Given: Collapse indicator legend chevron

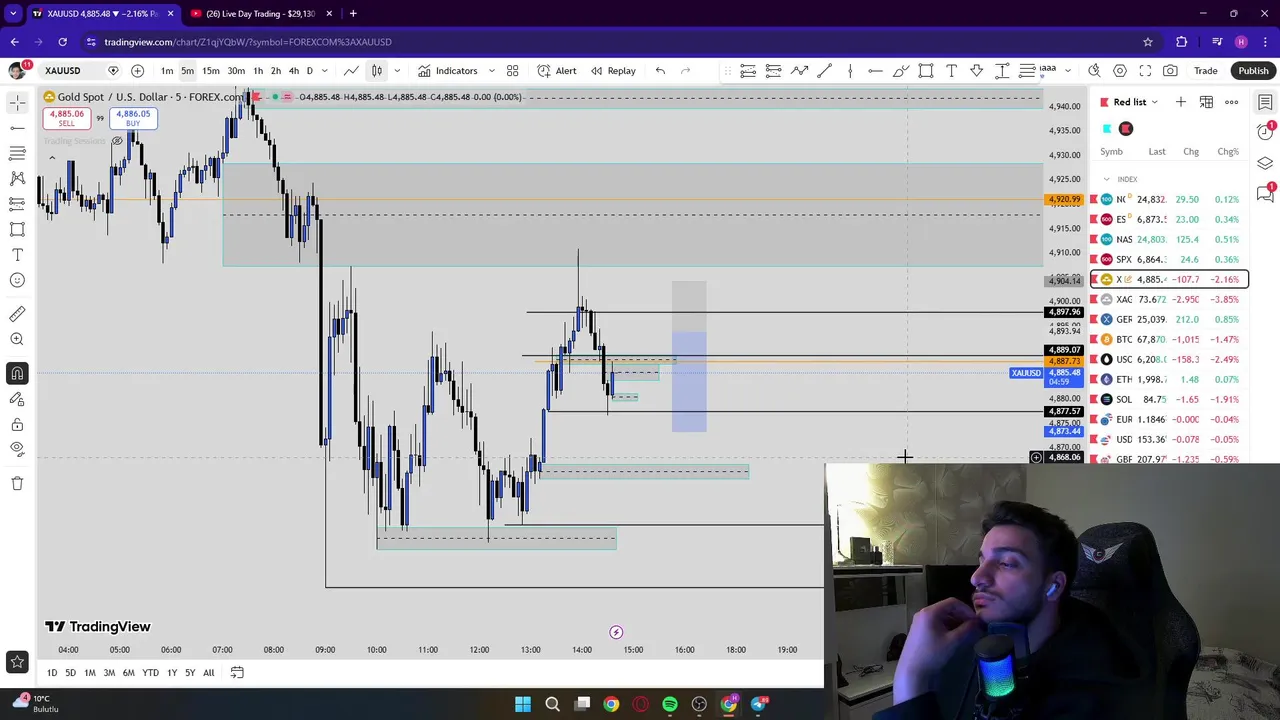Looking at the screenshot, I should tap(52, 158).
